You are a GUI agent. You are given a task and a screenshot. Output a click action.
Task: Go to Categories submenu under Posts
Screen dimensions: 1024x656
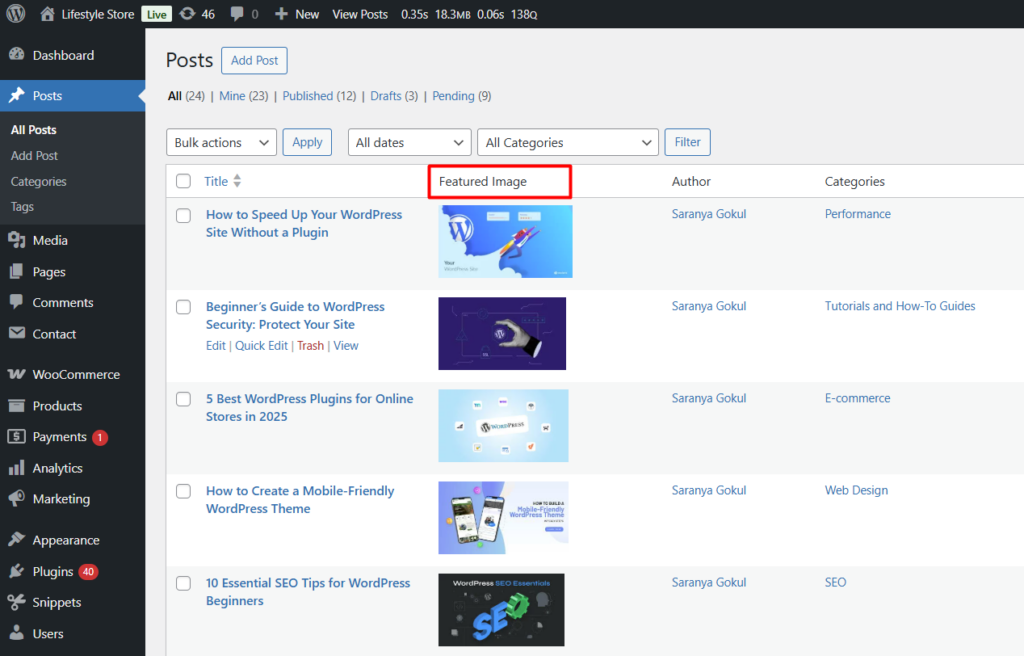(x=39, y=181)
